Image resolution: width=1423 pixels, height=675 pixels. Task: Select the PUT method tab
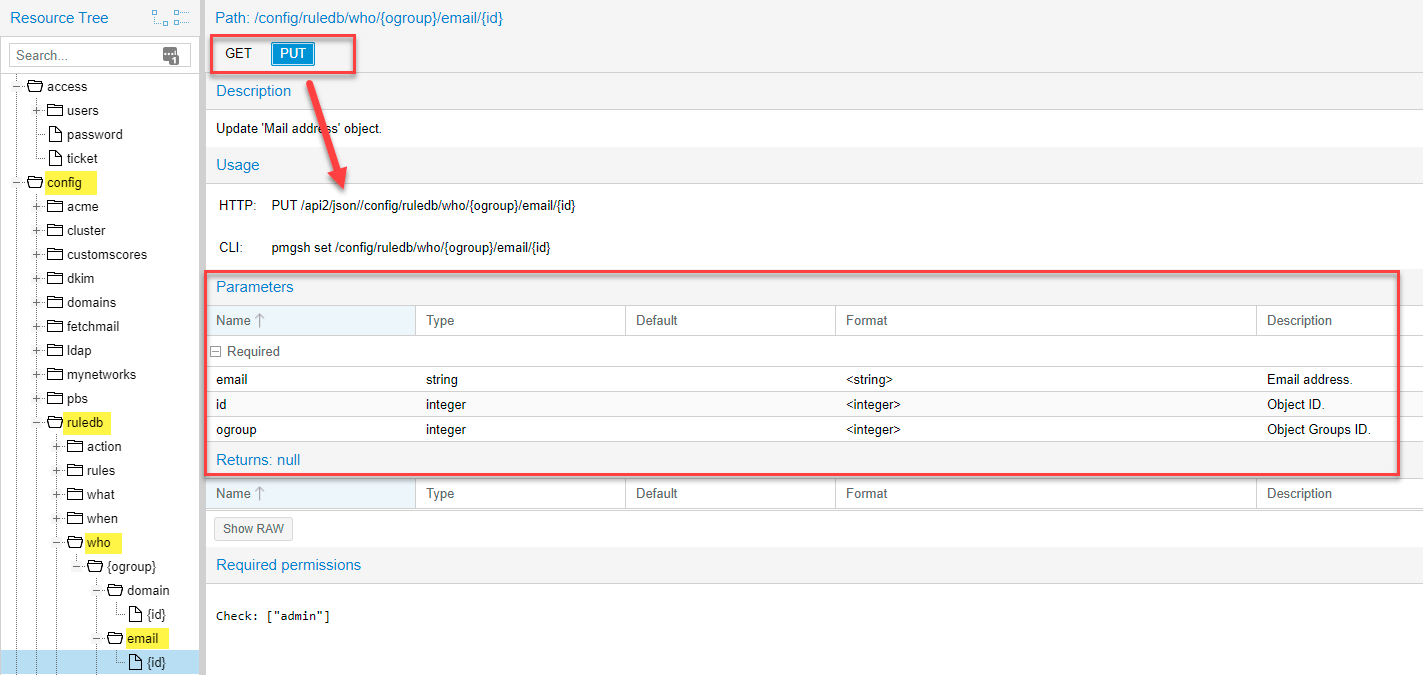[293, 54]
